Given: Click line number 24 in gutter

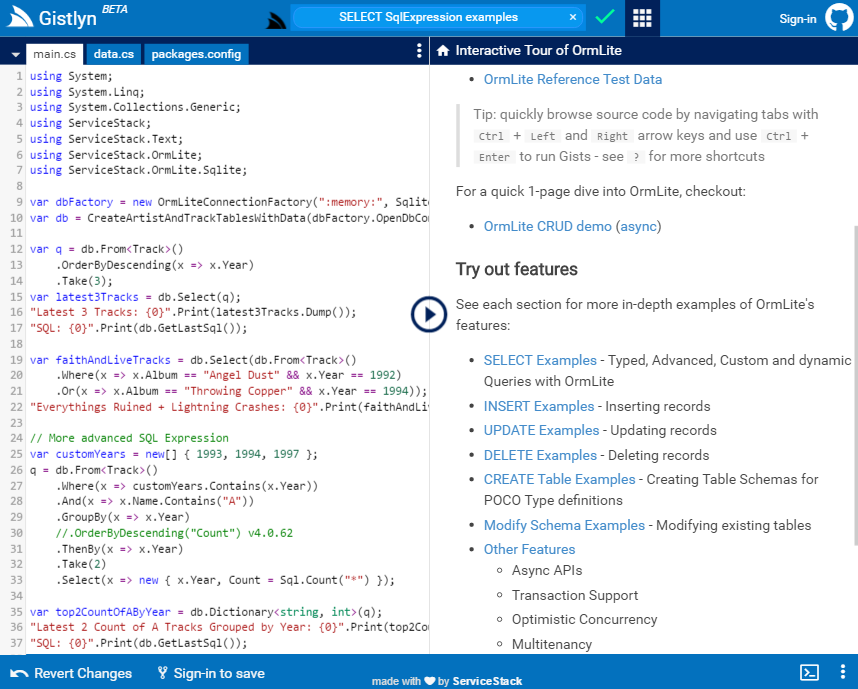Looking at the screenshot, I should [x=16, y=438].
